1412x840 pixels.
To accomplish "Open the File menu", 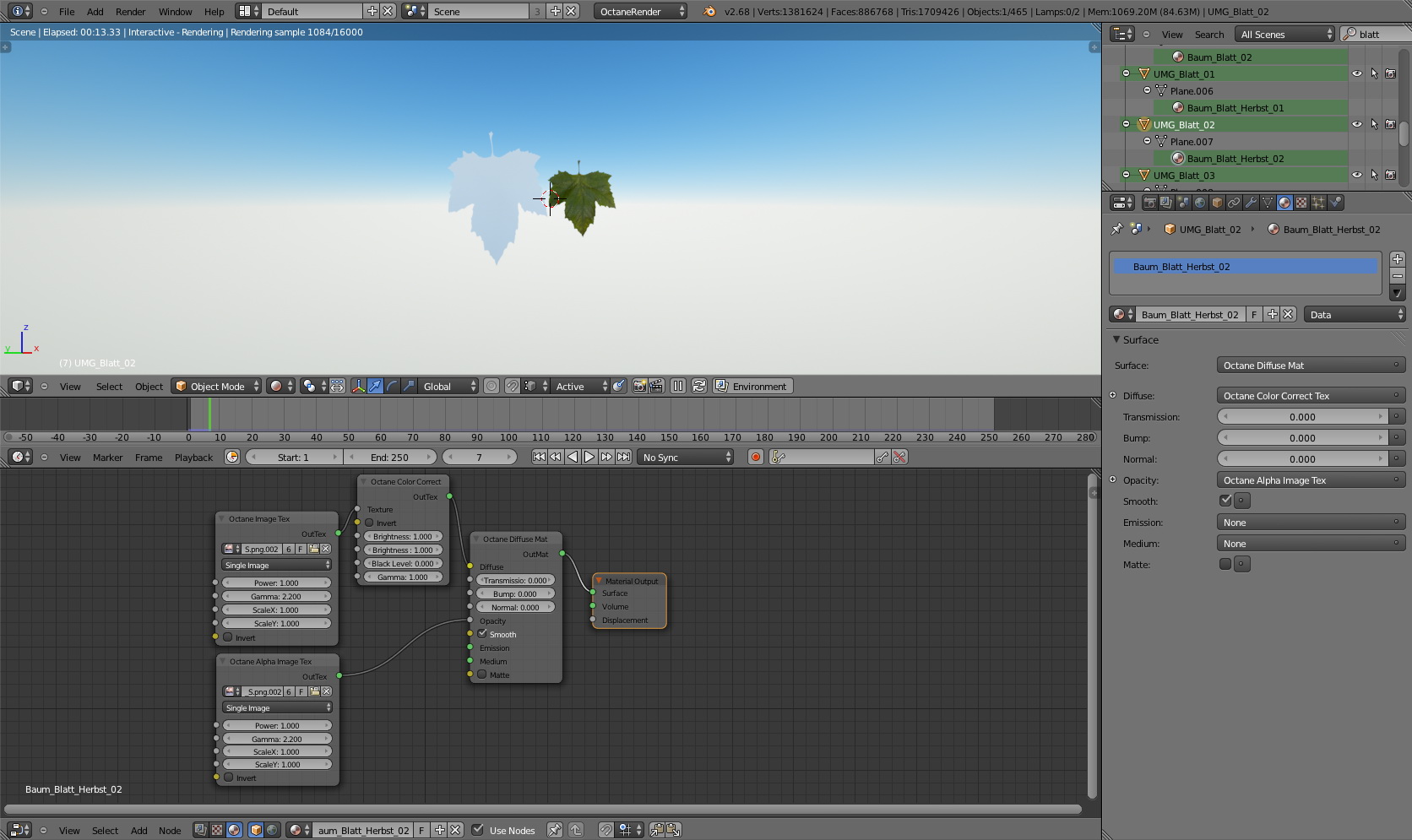I will [67, 12].
